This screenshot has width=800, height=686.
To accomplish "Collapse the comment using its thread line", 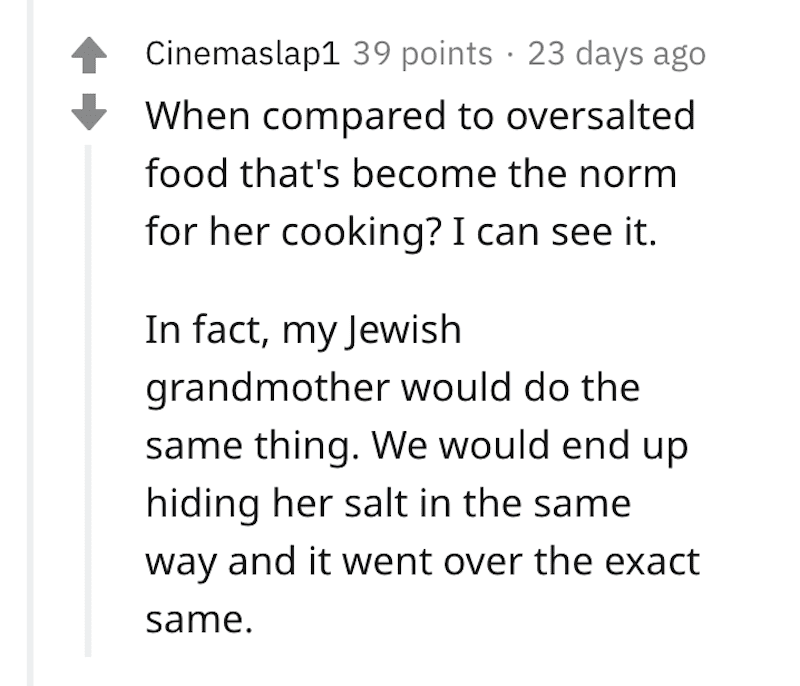I will pos(88,401).
